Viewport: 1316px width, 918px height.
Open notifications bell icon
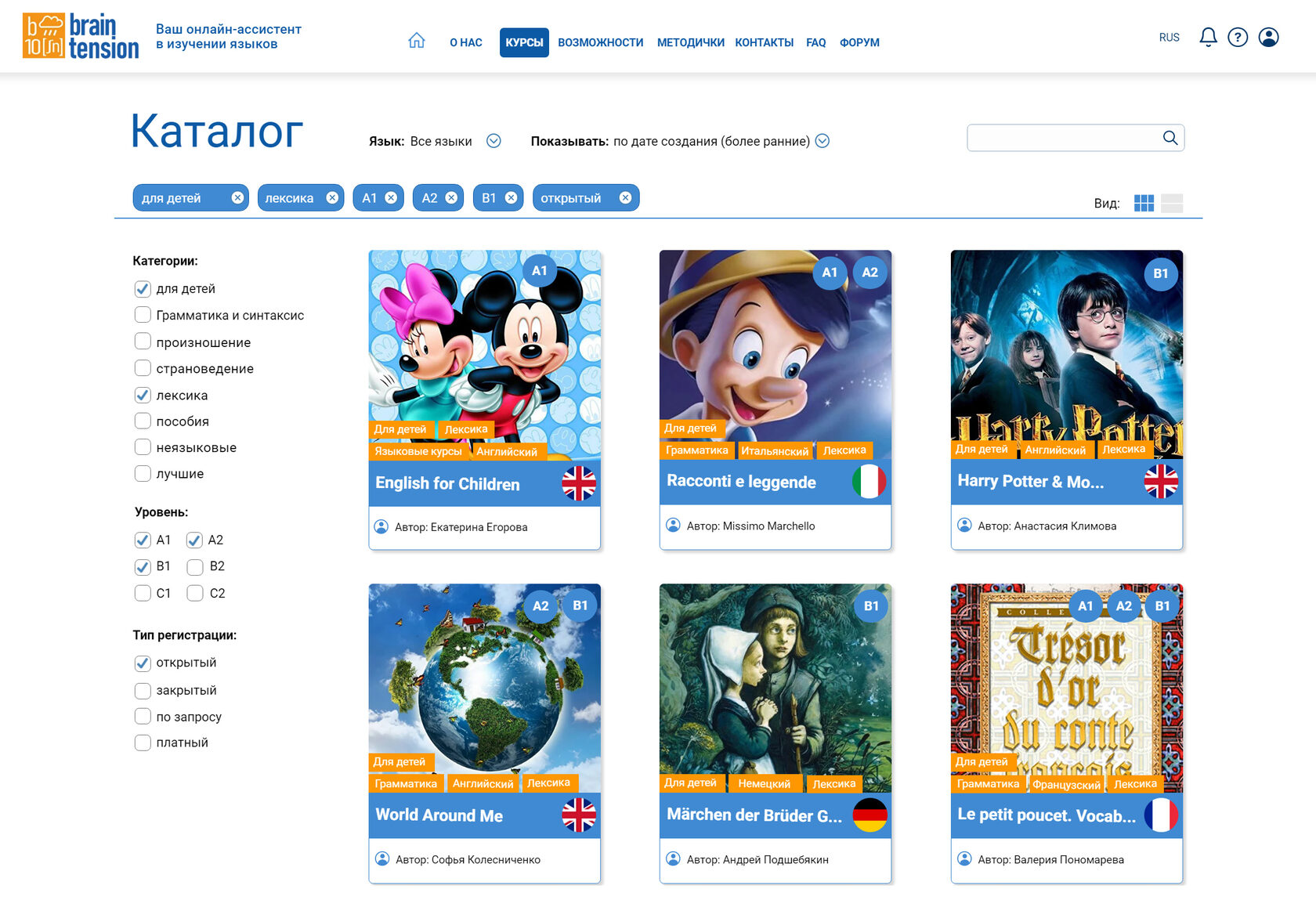coord(1208,37)
